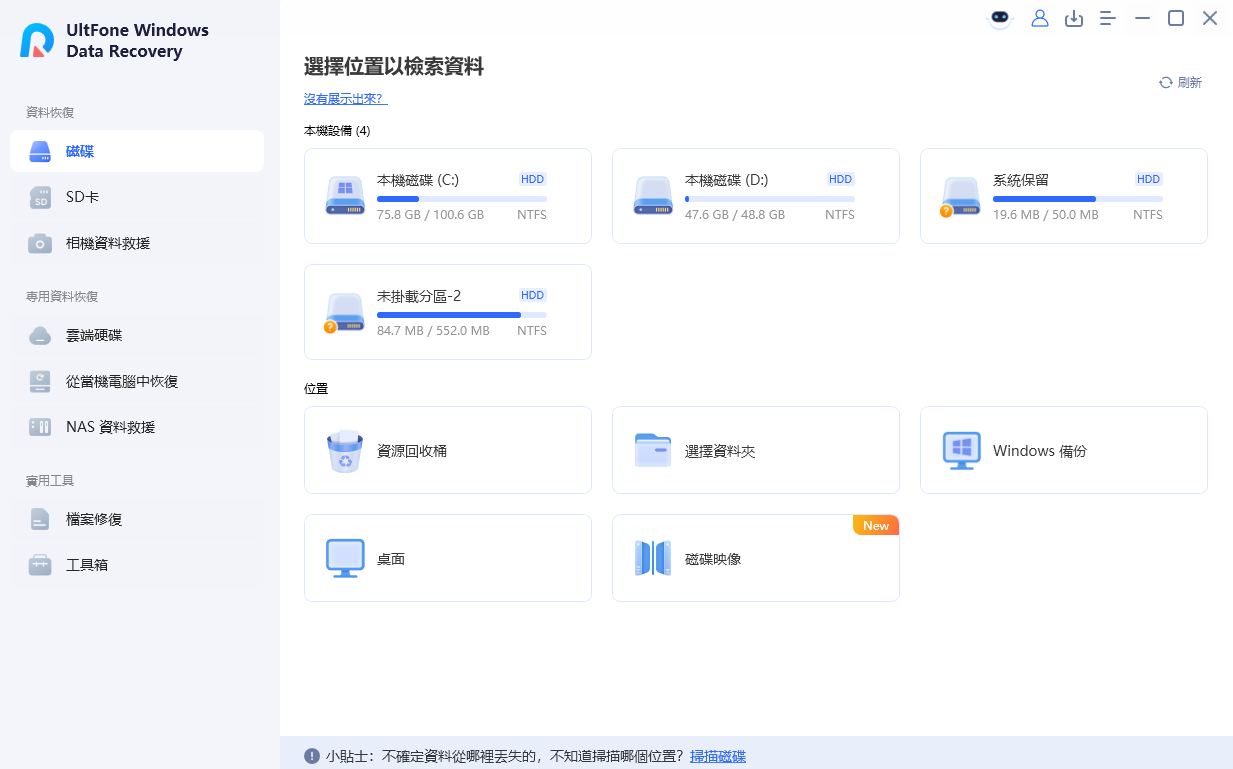Open the chatbot assistant icon
The width and height of the screenshot is (1233, 769).
(1000, 18)
